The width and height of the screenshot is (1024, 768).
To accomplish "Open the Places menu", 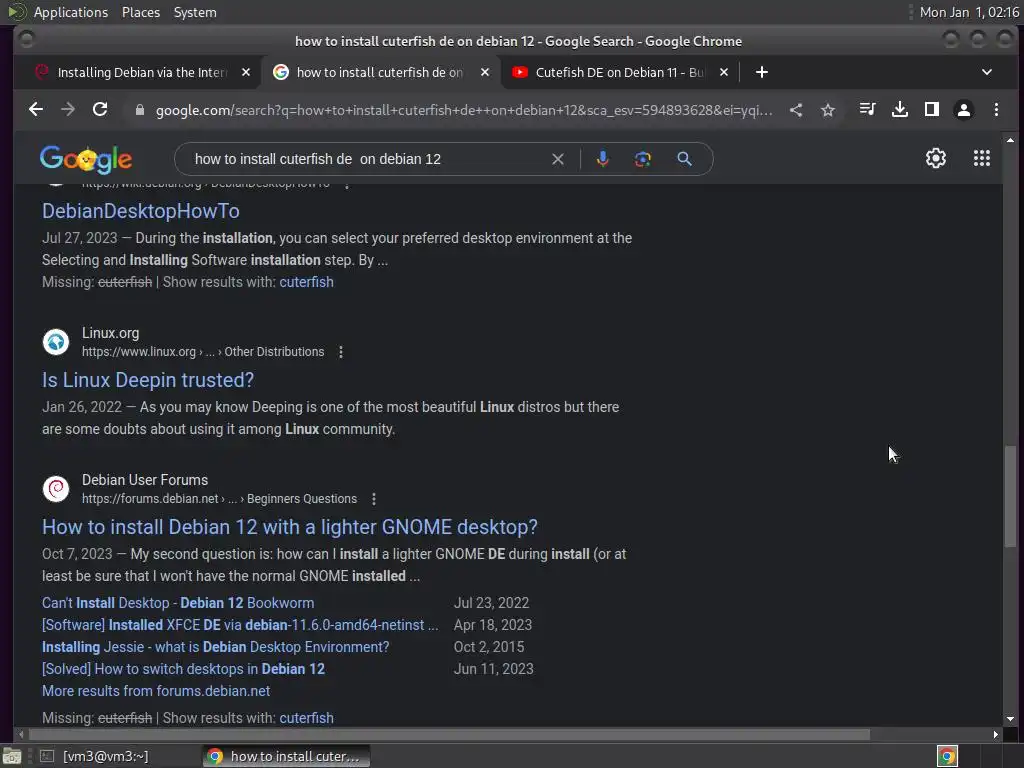I will point(141,12).
